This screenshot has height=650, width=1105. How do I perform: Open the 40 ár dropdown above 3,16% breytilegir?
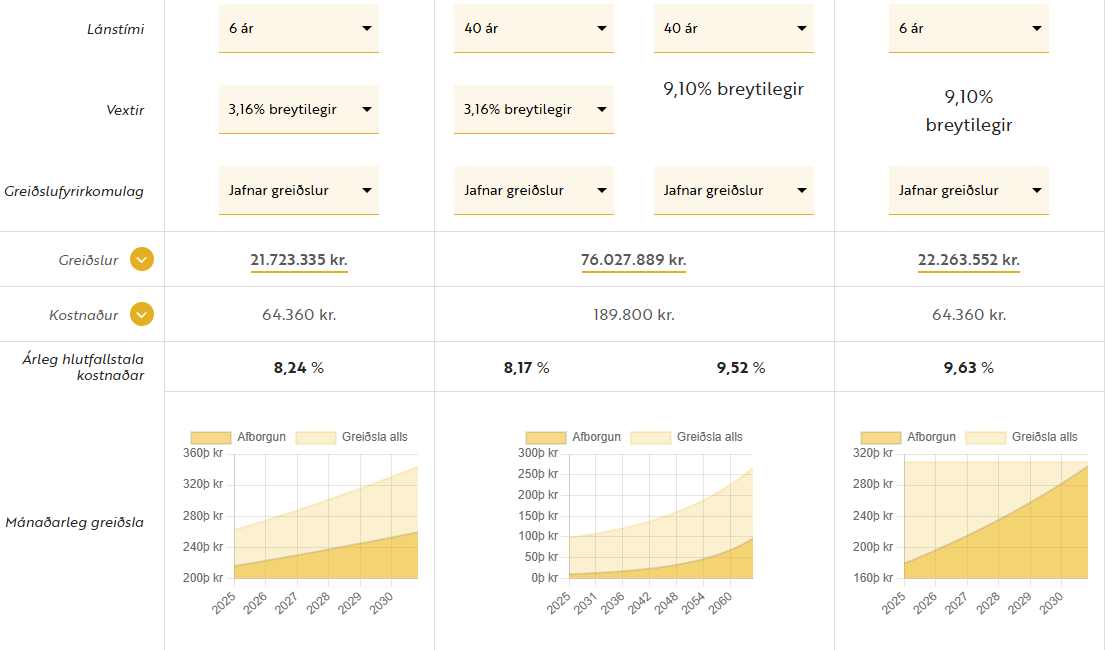[533, 28]
